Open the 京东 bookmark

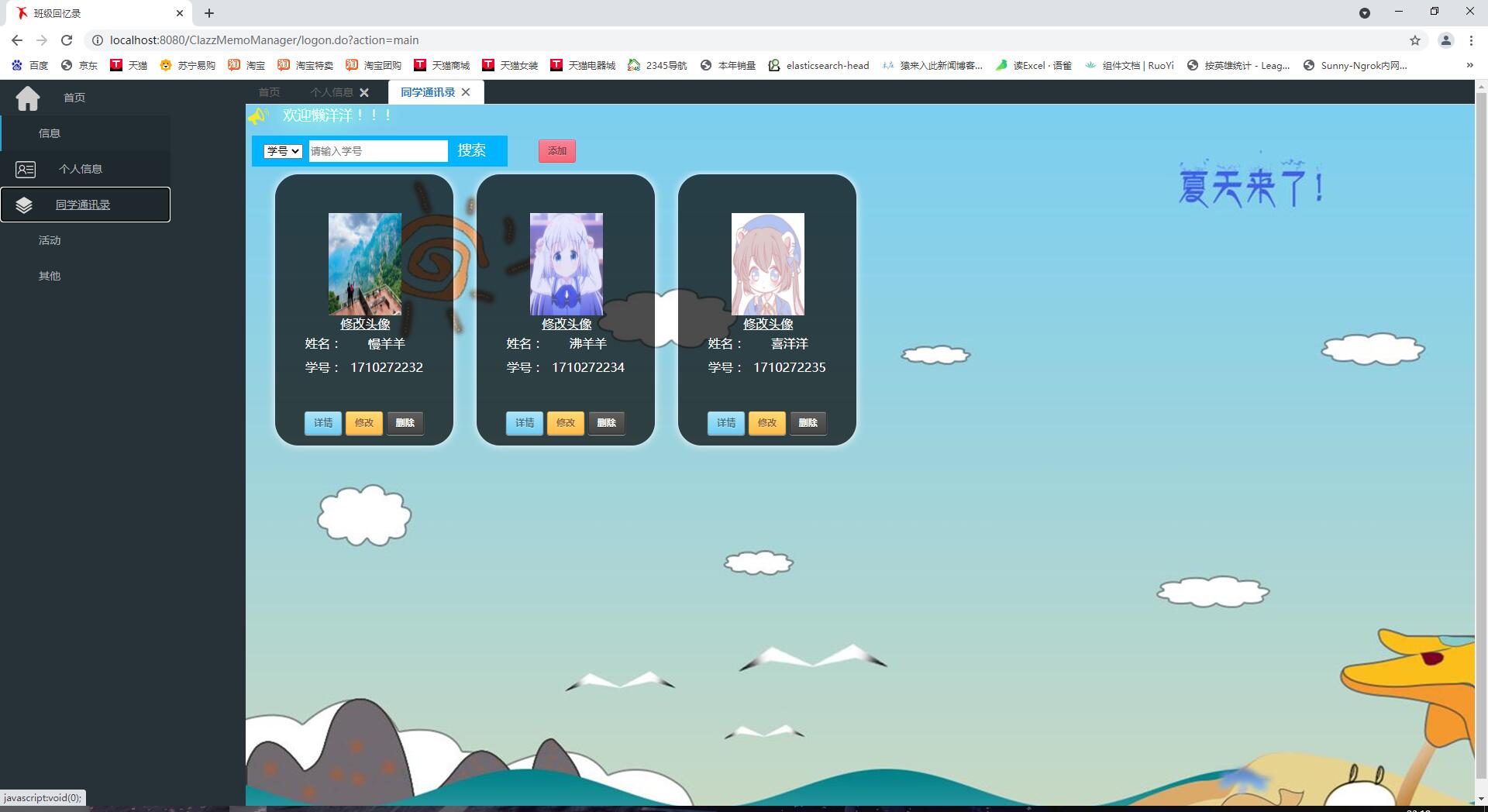point(79,65)
